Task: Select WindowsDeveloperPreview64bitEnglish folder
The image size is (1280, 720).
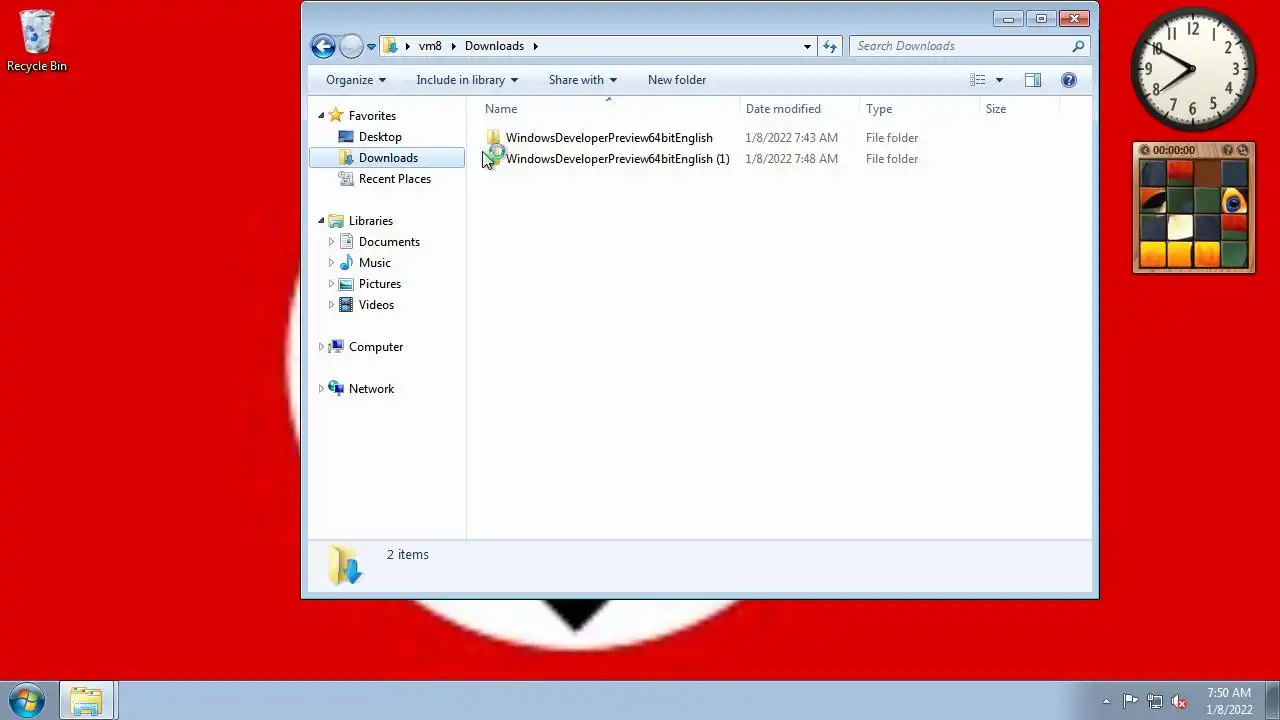Action: (x=609, y=138)
